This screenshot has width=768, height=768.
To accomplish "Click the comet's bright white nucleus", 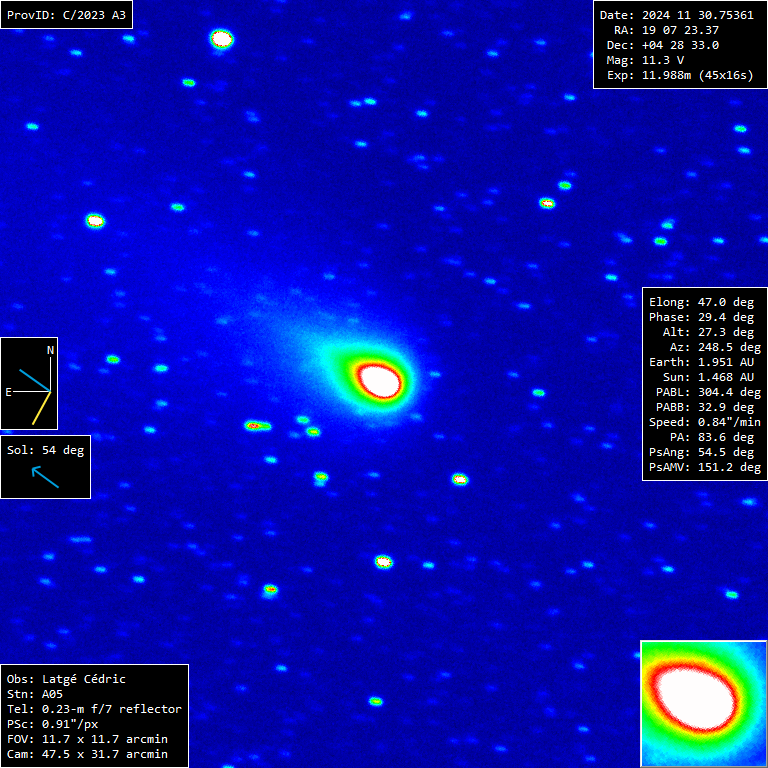I will [380, 380].
